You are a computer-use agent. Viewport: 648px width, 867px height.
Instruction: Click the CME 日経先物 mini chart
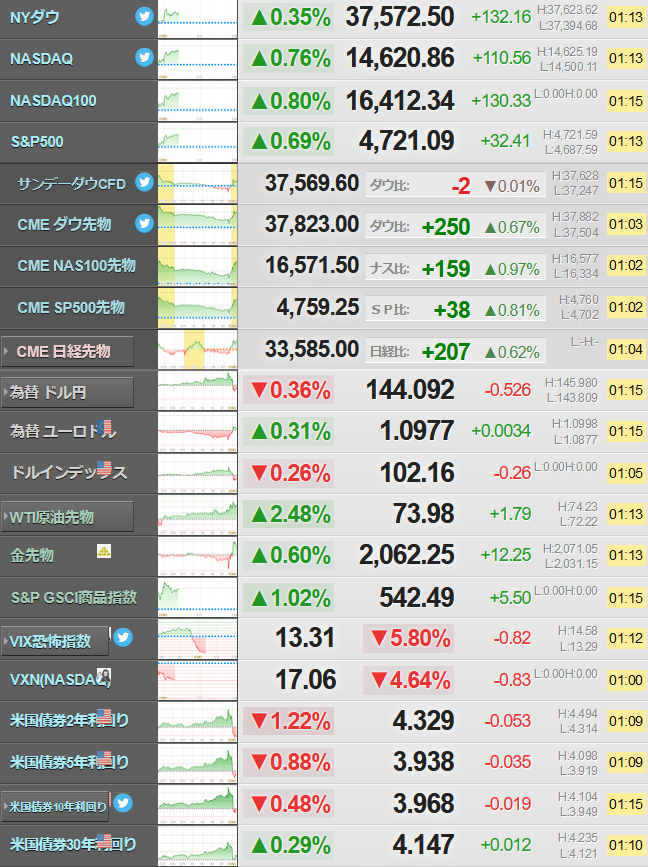coord(197,349)
